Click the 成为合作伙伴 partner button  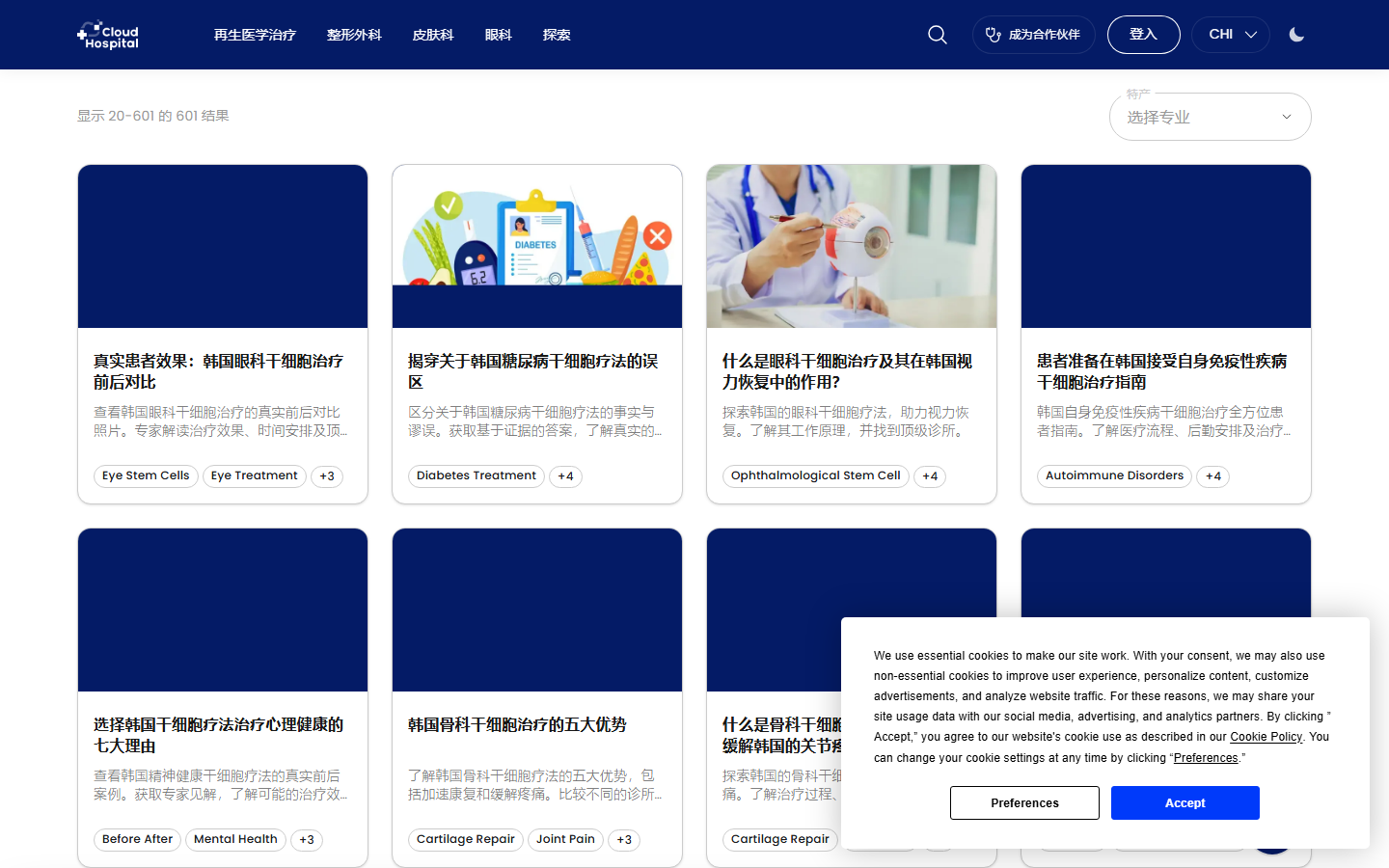click(1033, 35)
